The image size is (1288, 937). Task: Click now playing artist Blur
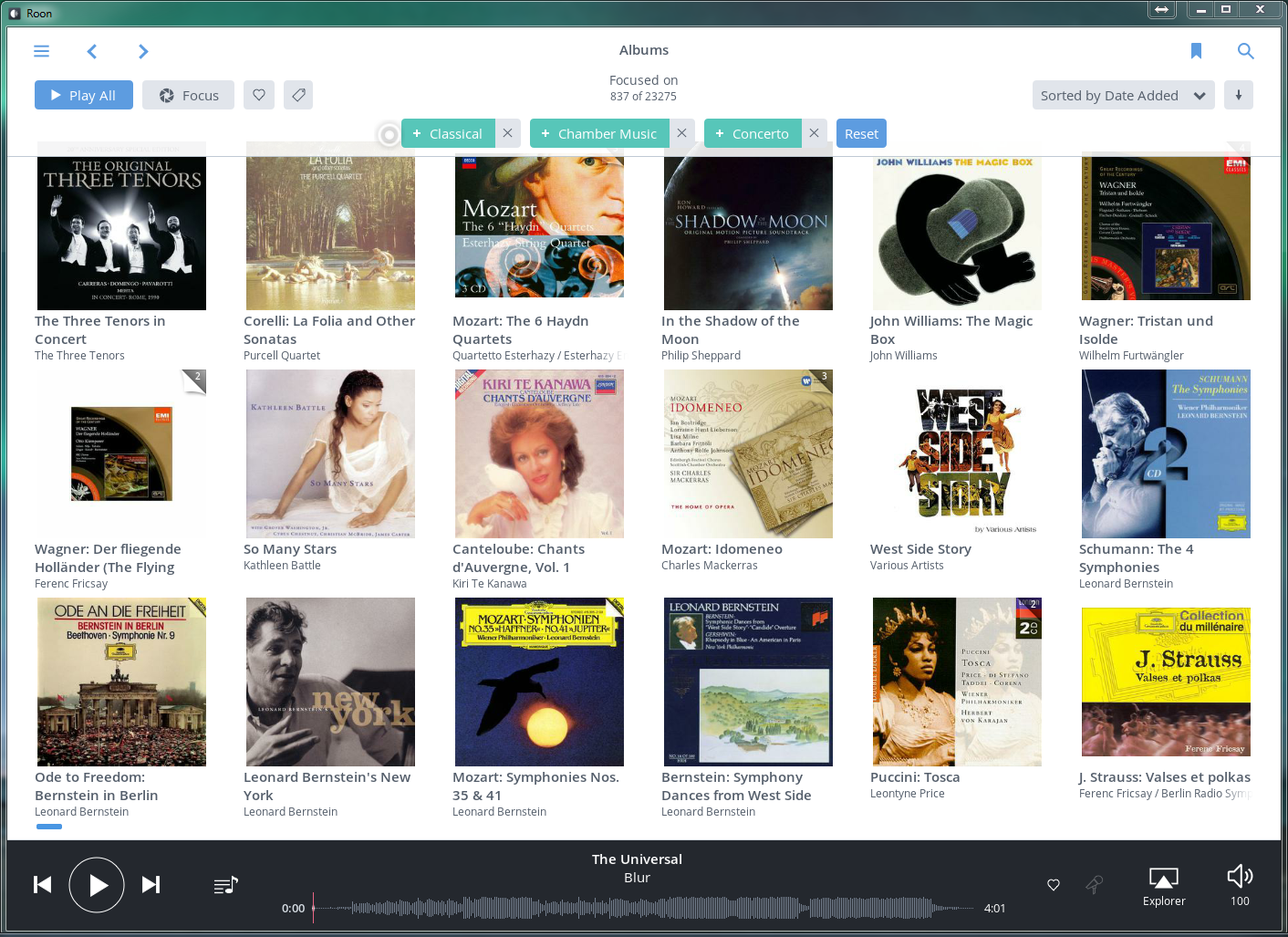pos(637,878)
